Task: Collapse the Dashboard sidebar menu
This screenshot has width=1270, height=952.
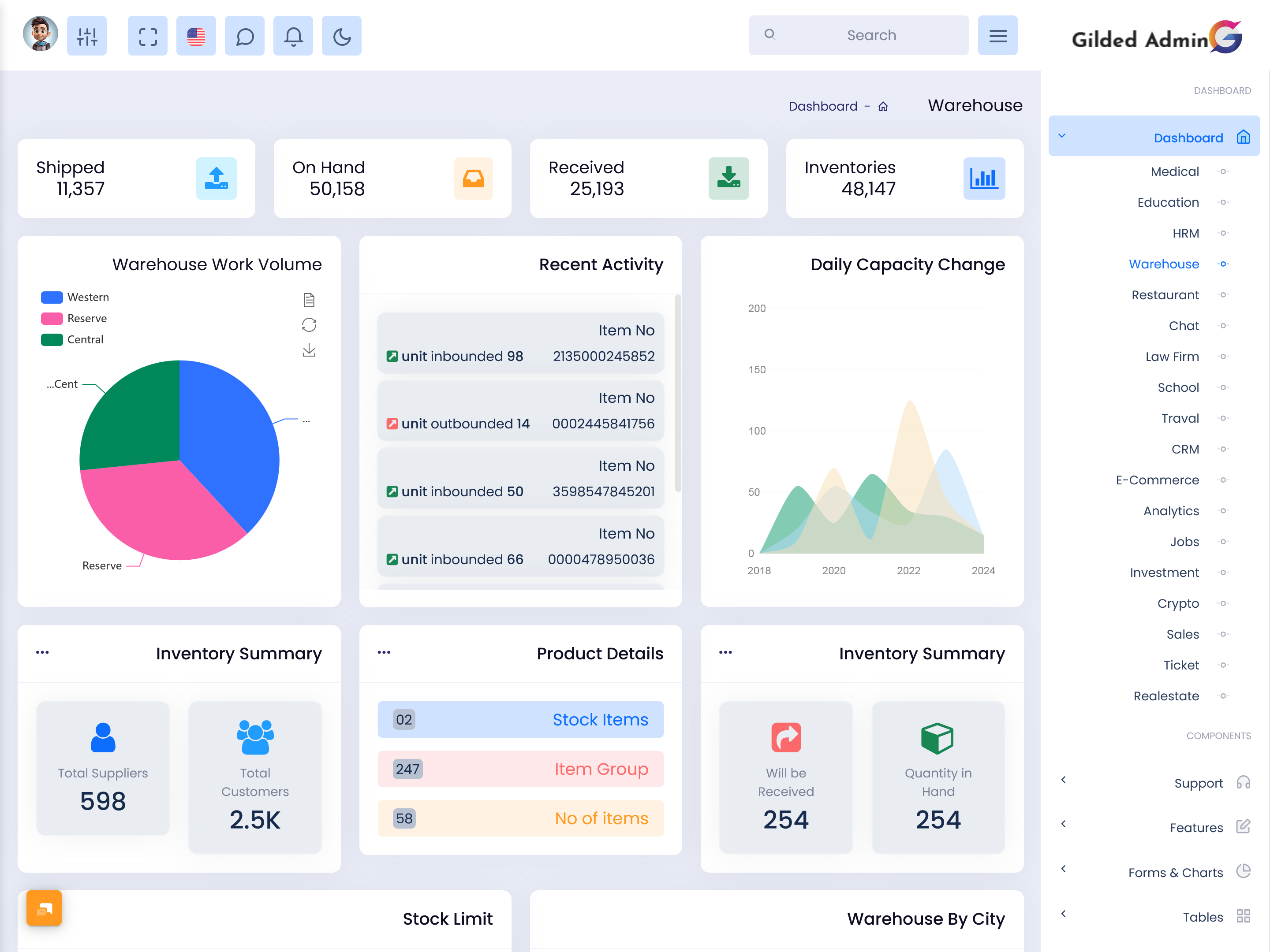Action: 1154,136
